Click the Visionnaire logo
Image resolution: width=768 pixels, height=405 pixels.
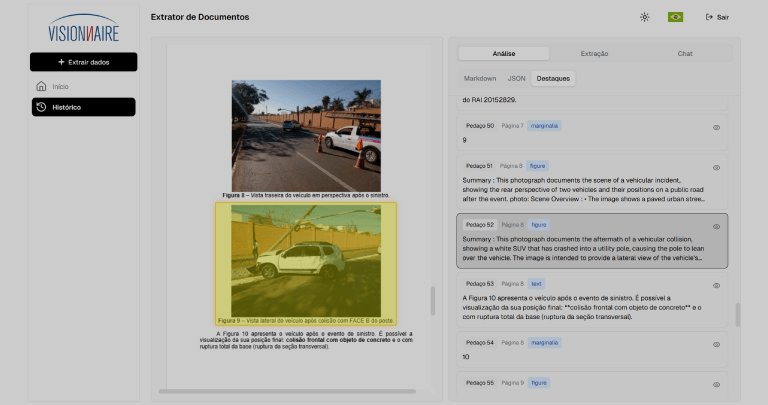[x=83, y=31]
